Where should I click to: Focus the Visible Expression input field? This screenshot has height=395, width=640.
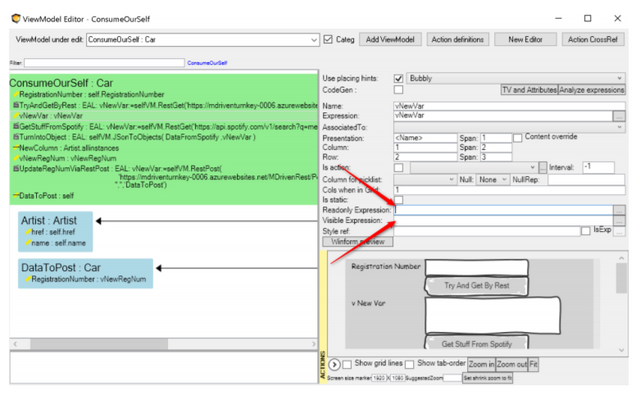[504, 221]
